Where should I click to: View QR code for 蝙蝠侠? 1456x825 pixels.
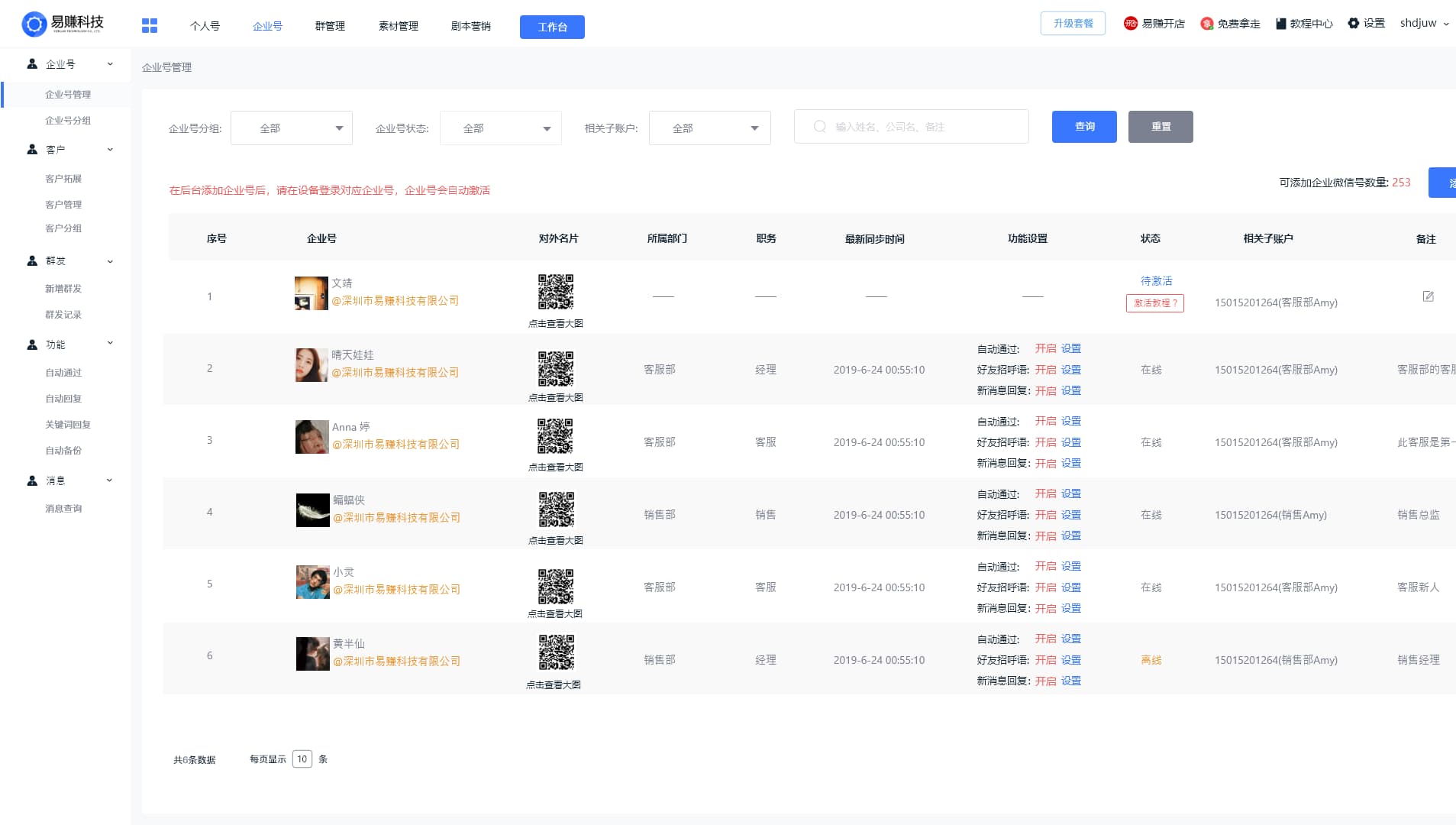(x=557, y=510)
